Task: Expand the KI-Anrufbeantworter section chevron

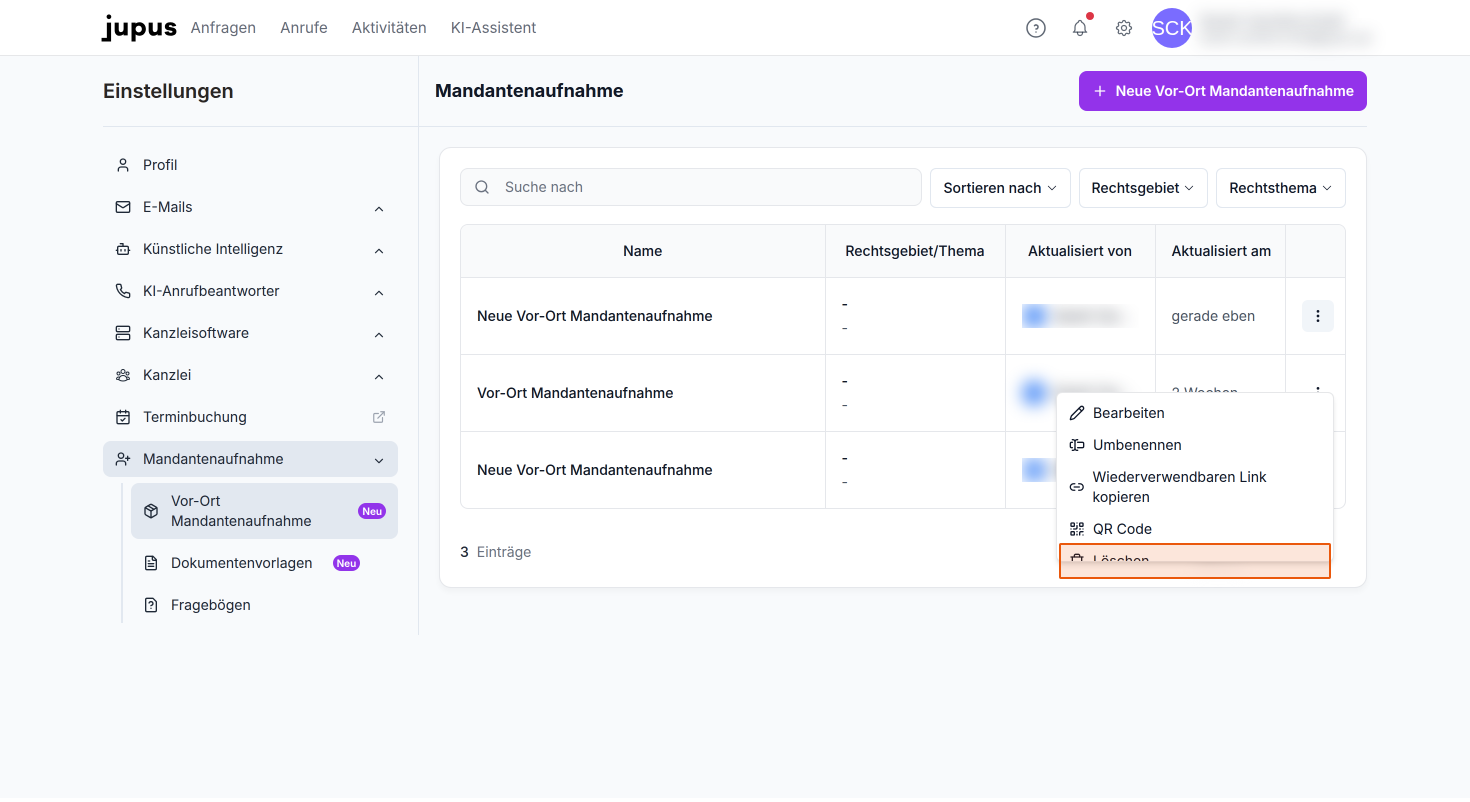Action: (379, 292)
